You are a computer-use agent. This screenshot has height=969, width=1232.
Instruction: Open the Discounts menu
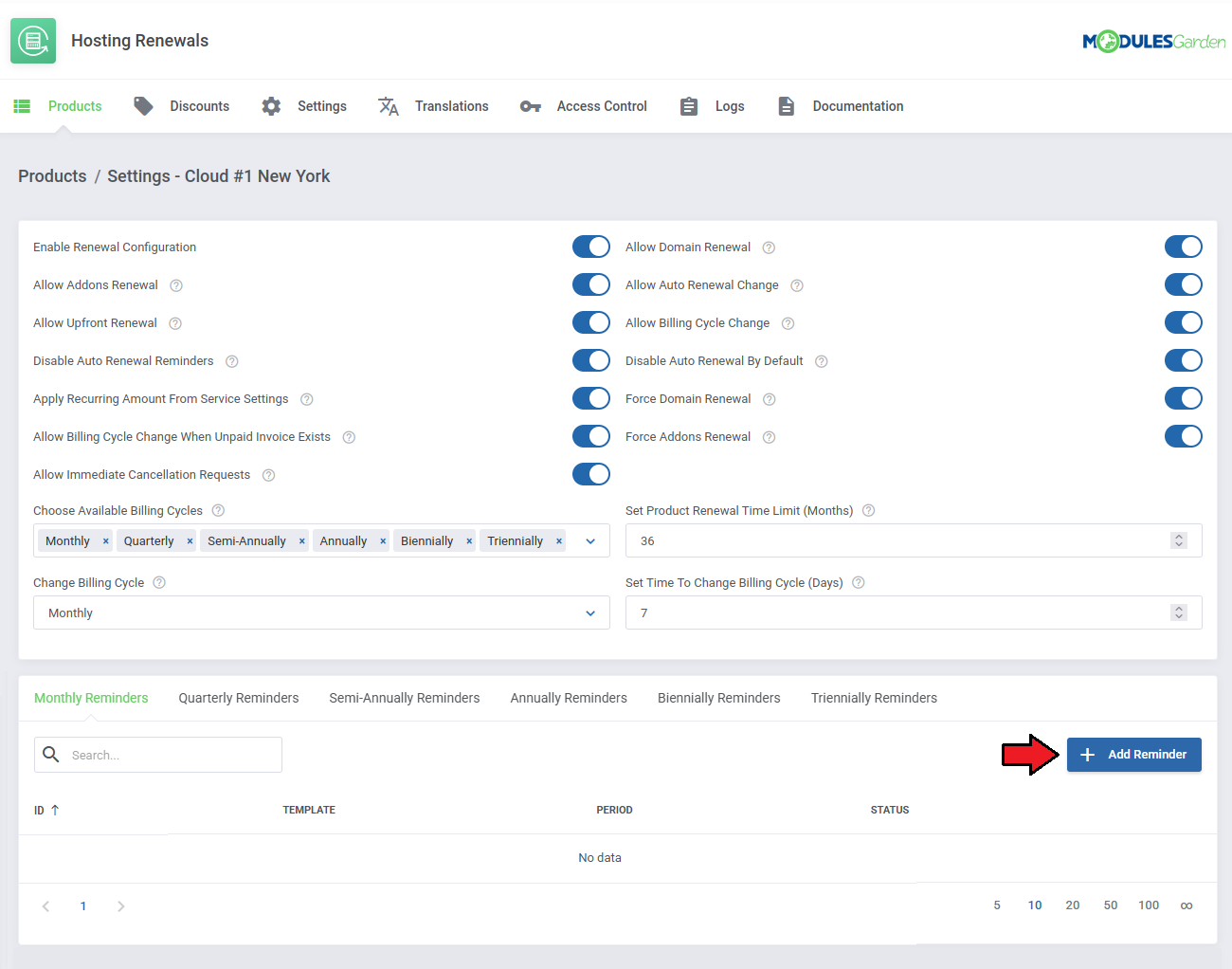182,106
